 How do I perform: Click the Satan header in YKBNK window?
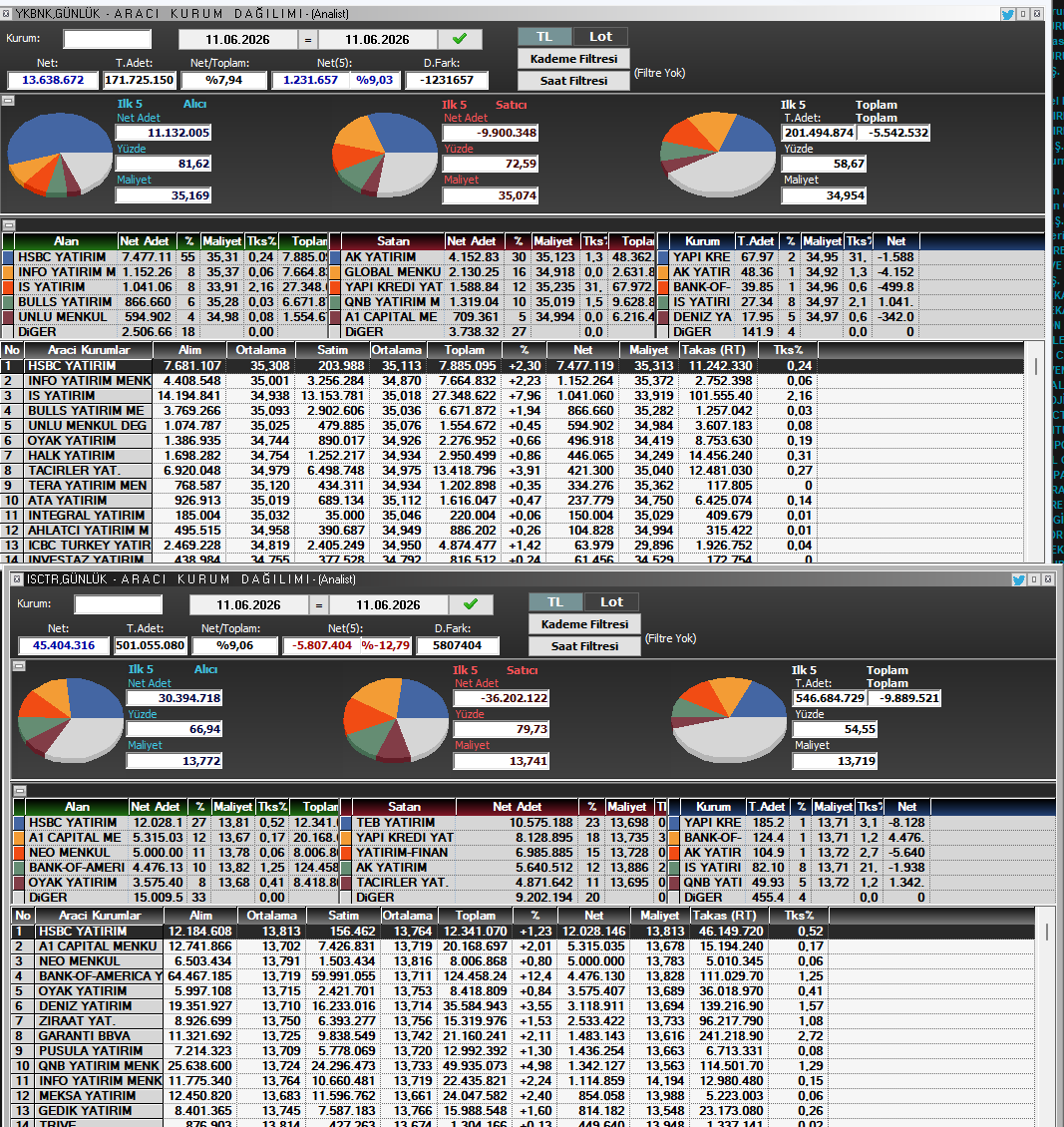point(393,241)
